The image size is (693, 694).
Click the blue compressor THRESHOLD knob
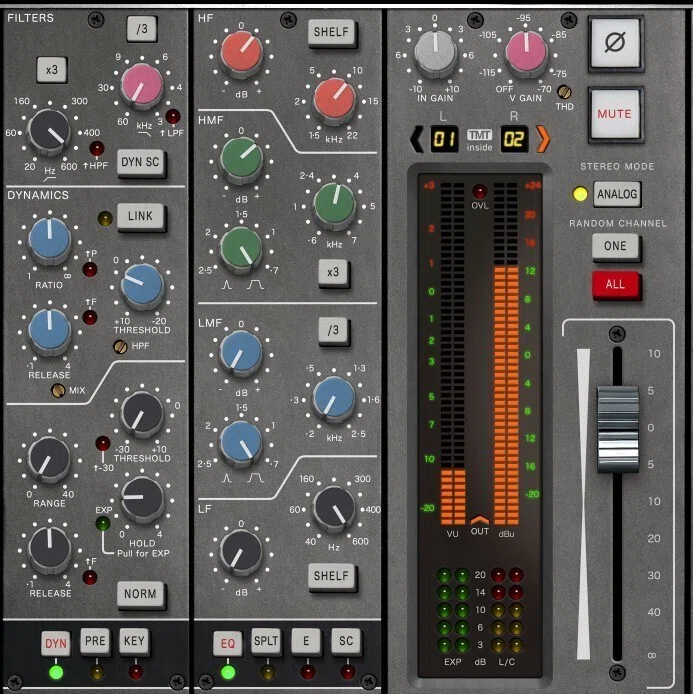pyautogui.click(x=142, y=286)
